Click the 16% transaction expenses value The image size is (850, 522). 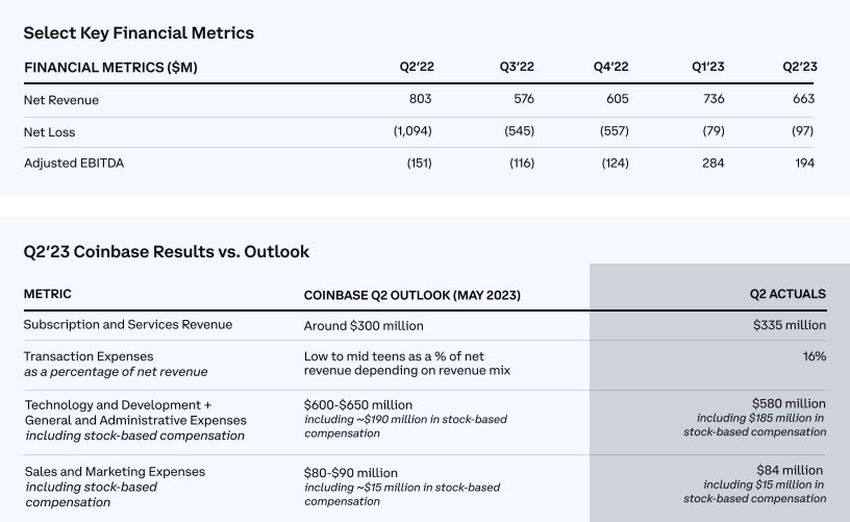(813, 356)
